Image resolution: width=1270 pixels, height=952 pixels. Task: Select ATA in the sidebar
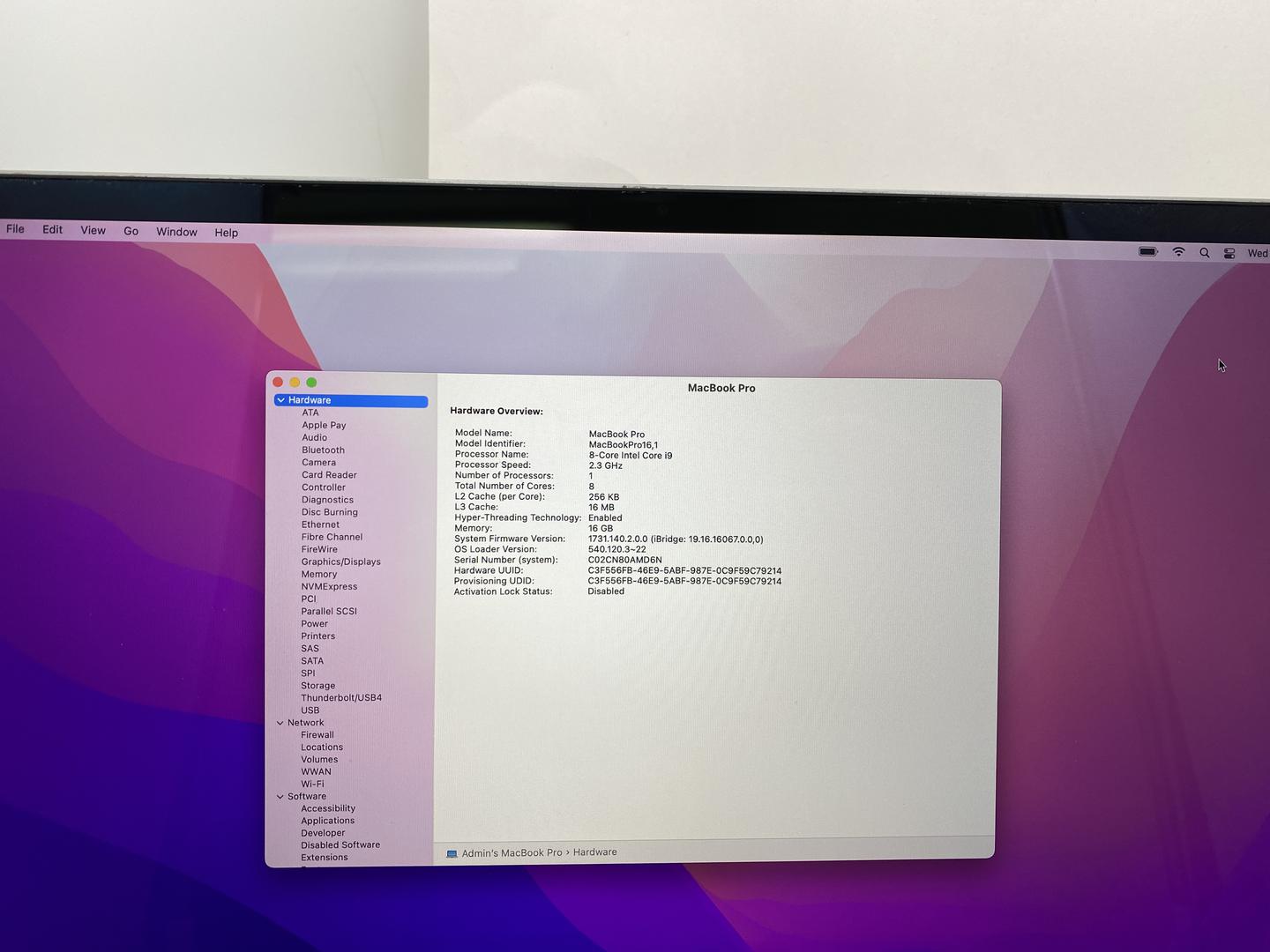coord(310,413)
